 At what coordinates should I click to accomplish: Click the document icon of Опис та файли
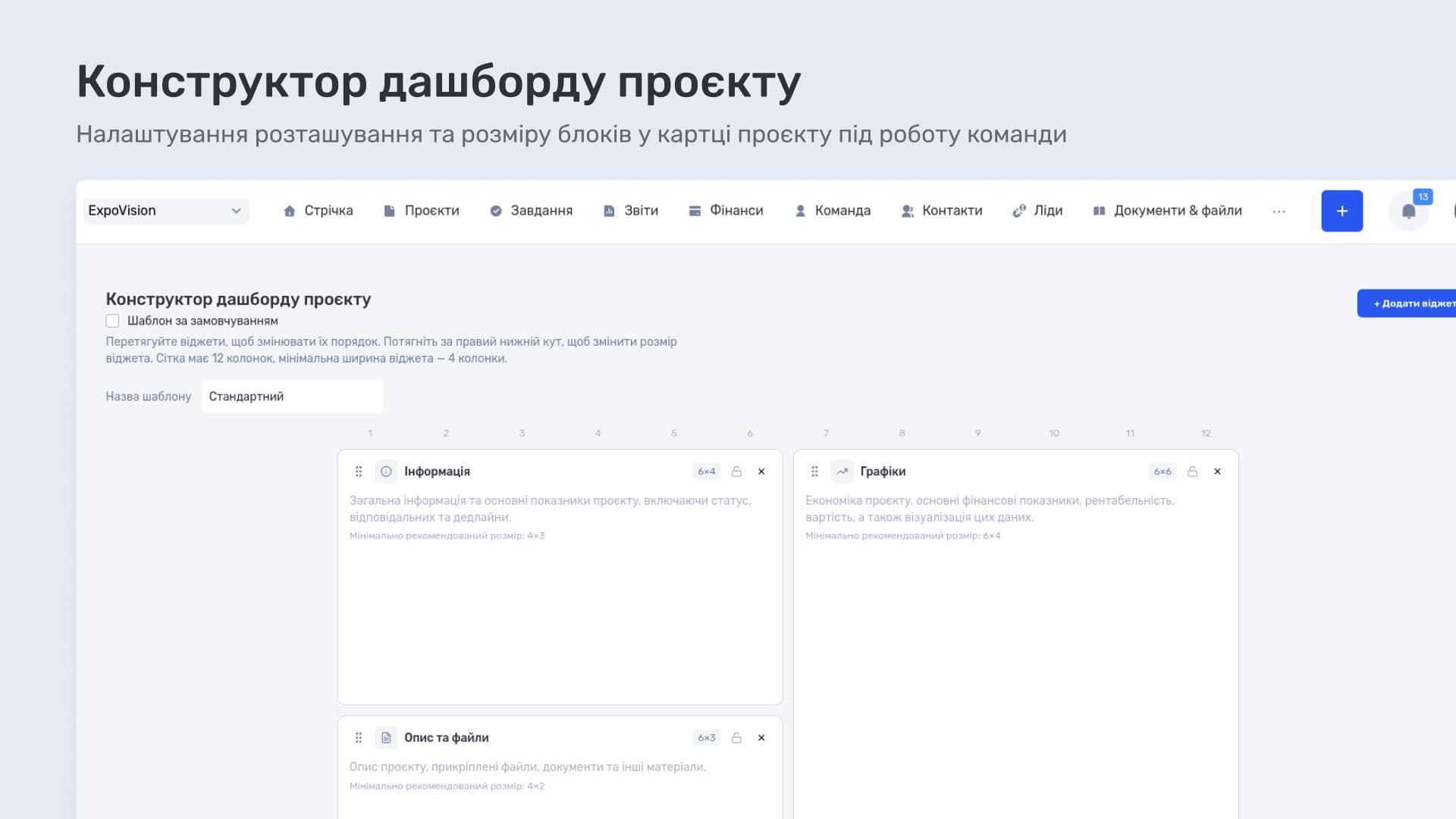point(386,738)
